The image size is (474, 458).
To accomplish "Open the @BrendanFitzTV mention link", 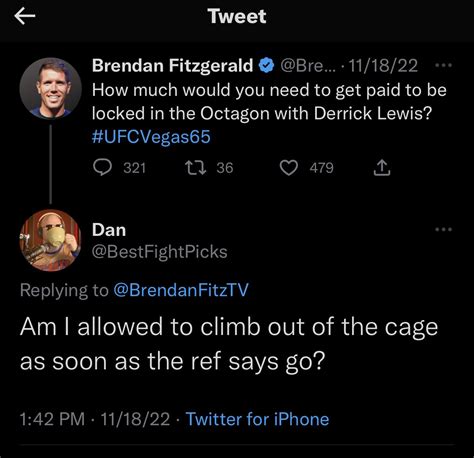I will coord(181,290).
